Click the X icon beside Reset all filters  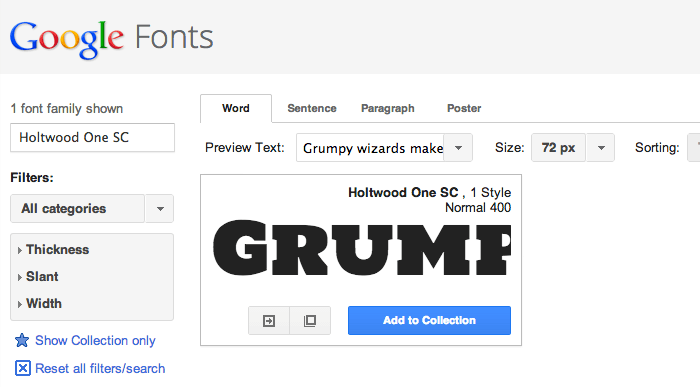click(x=23, y=368)
